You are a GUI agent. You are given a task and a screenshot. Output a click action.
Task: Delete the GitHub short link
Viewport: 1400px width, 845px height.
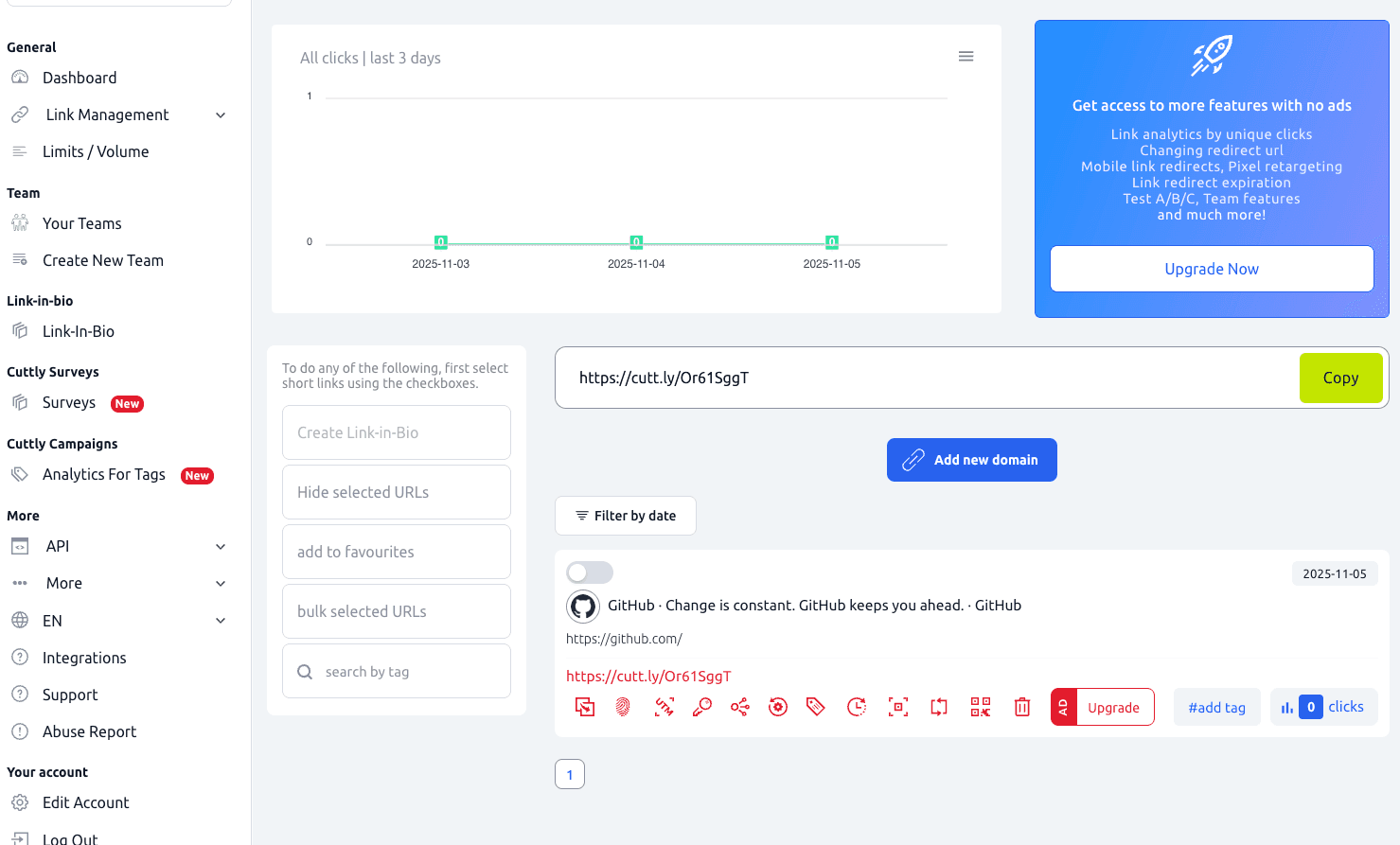point(1022,707)
